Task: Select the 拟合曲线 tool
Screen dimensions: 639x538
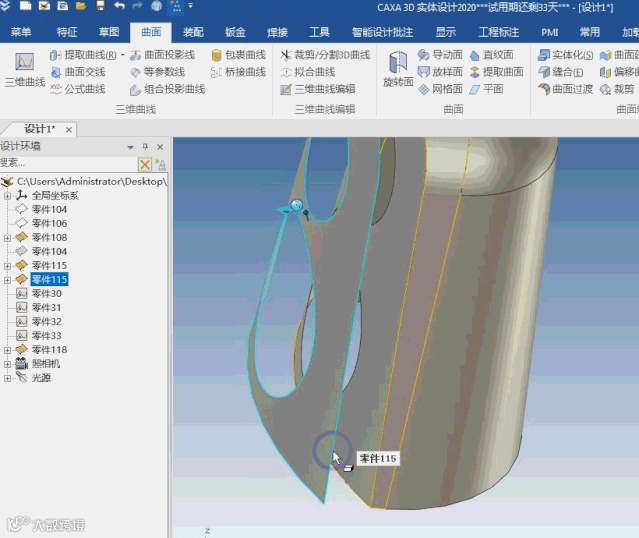Action: pyautogui.click(x=308, y=72)
